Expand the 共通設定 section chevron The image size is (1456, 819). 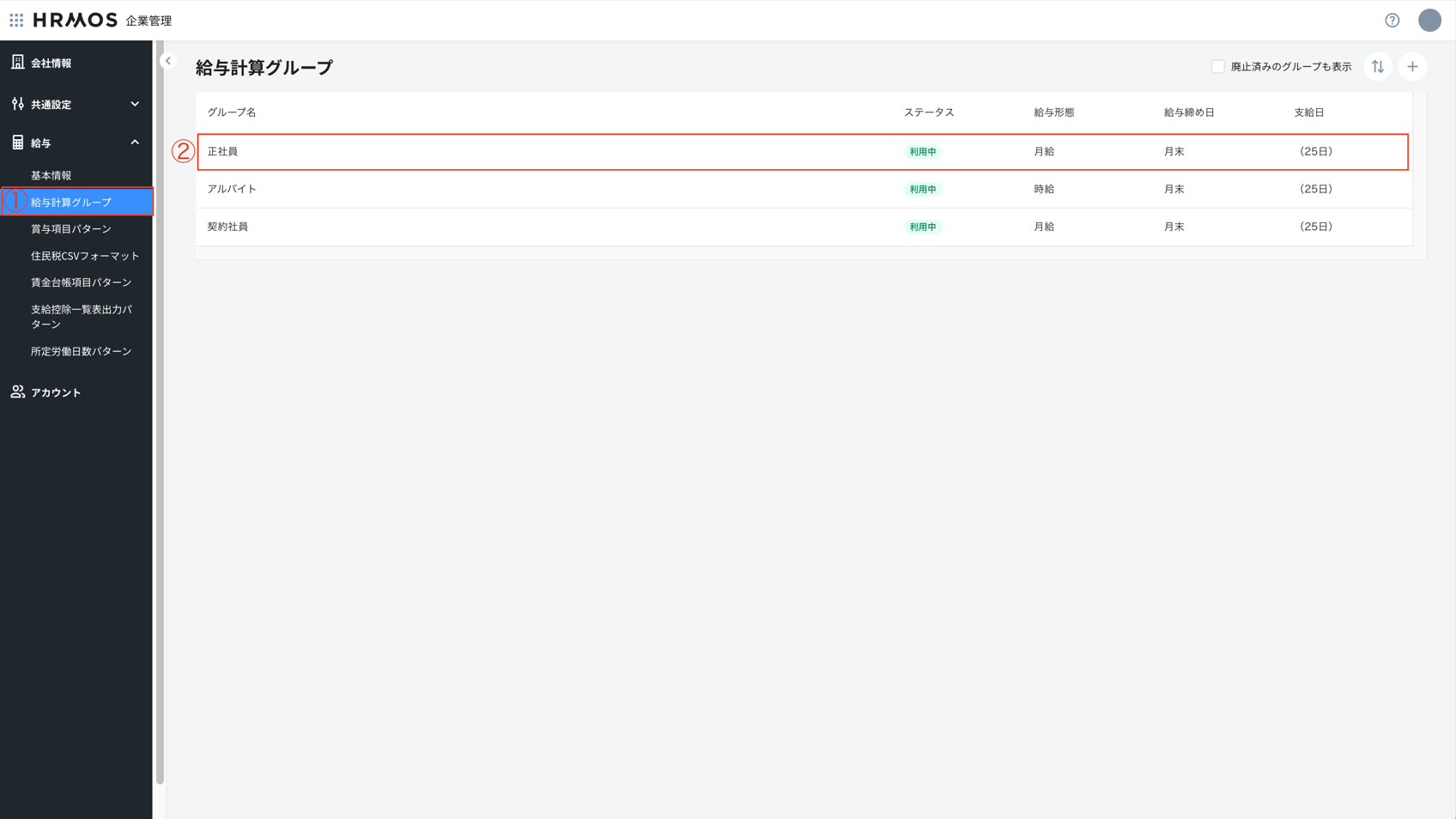point(135,104)
